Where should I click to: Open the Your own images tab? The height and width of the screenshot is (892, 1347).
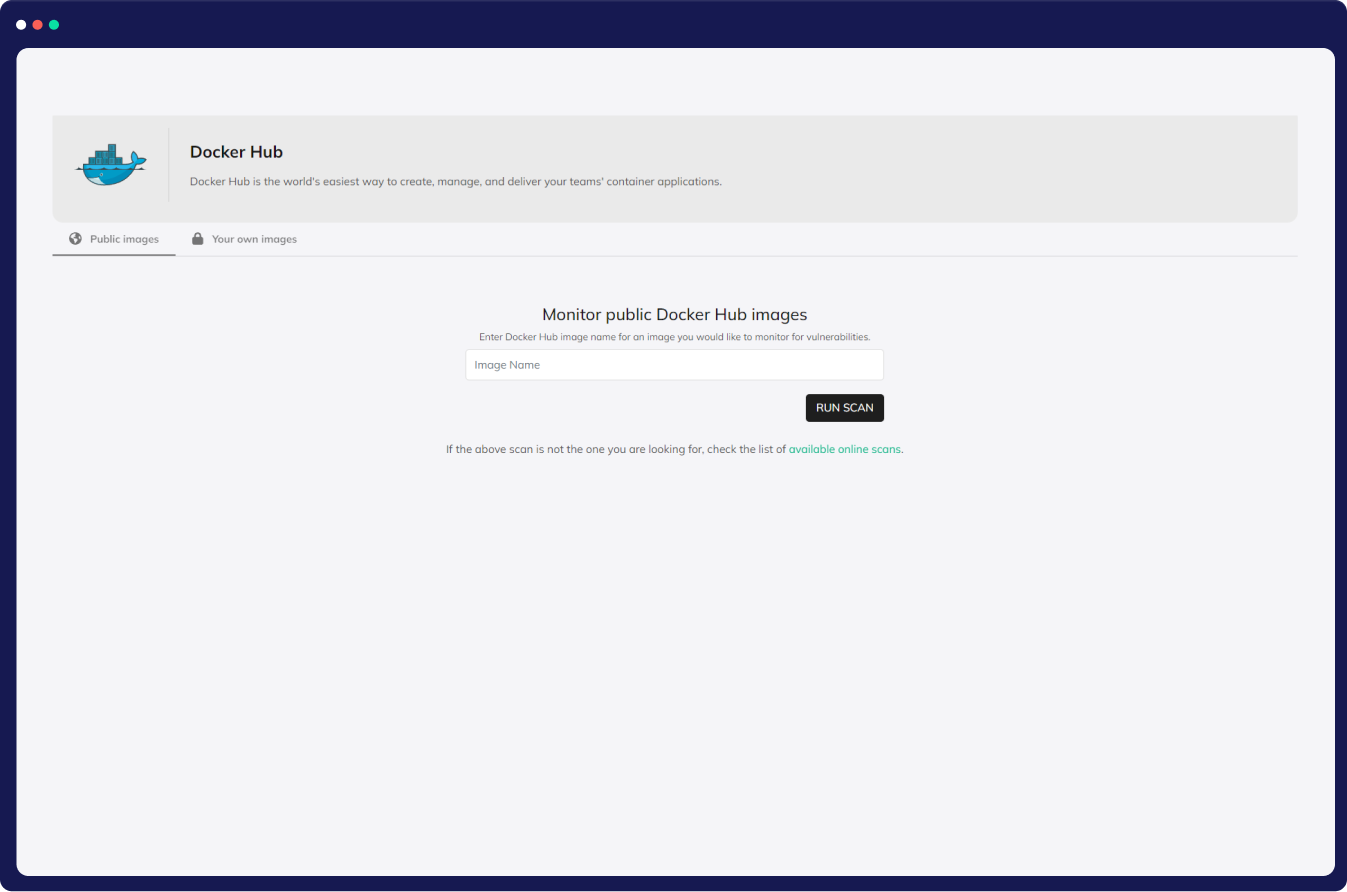254,240
